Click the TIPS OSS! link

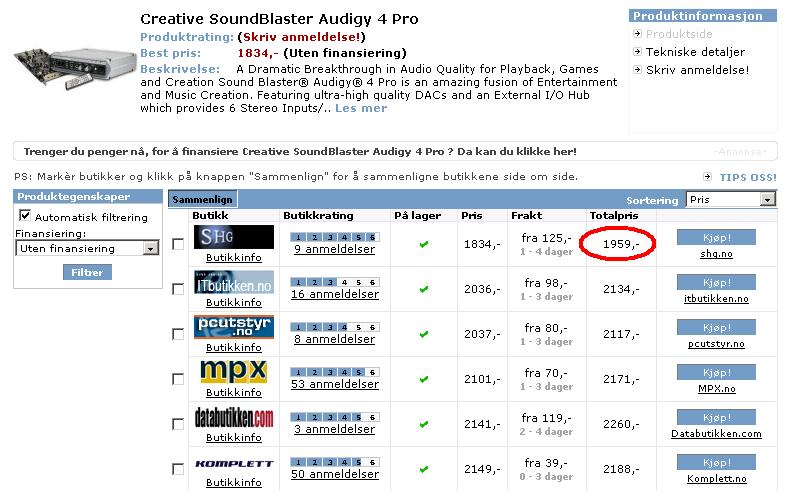tap(748, 177)
